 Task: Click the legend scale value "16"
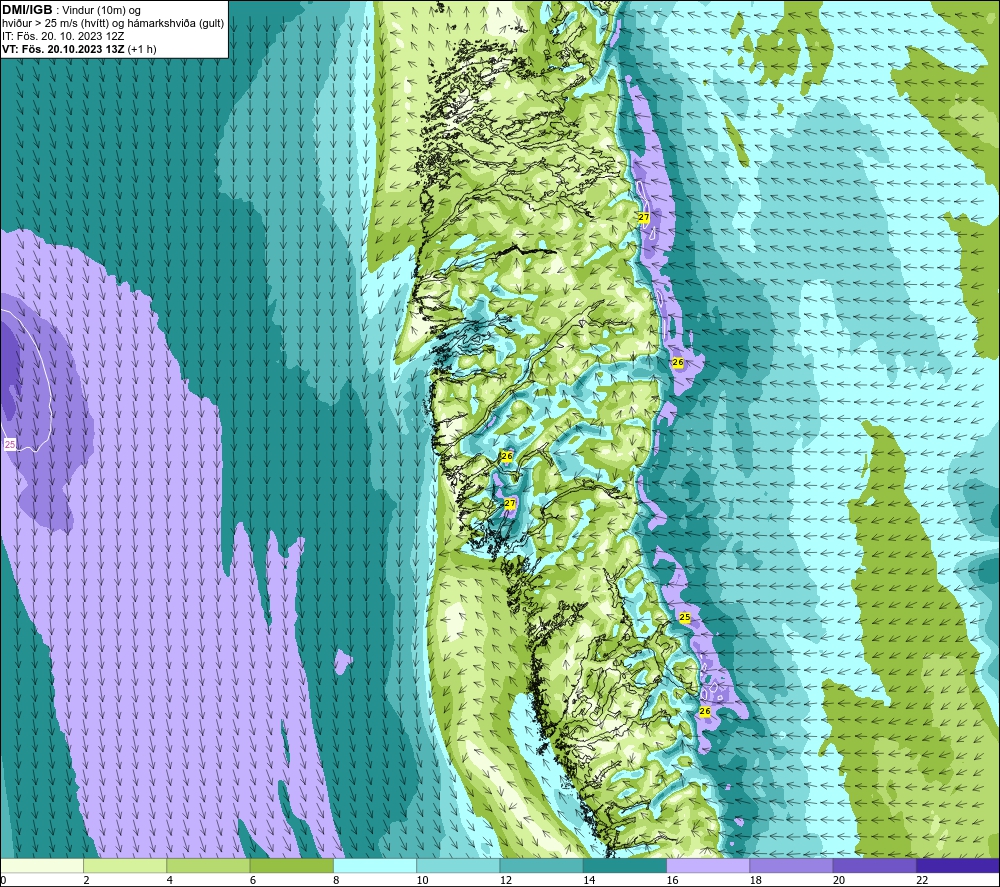(x=673, y=880)
